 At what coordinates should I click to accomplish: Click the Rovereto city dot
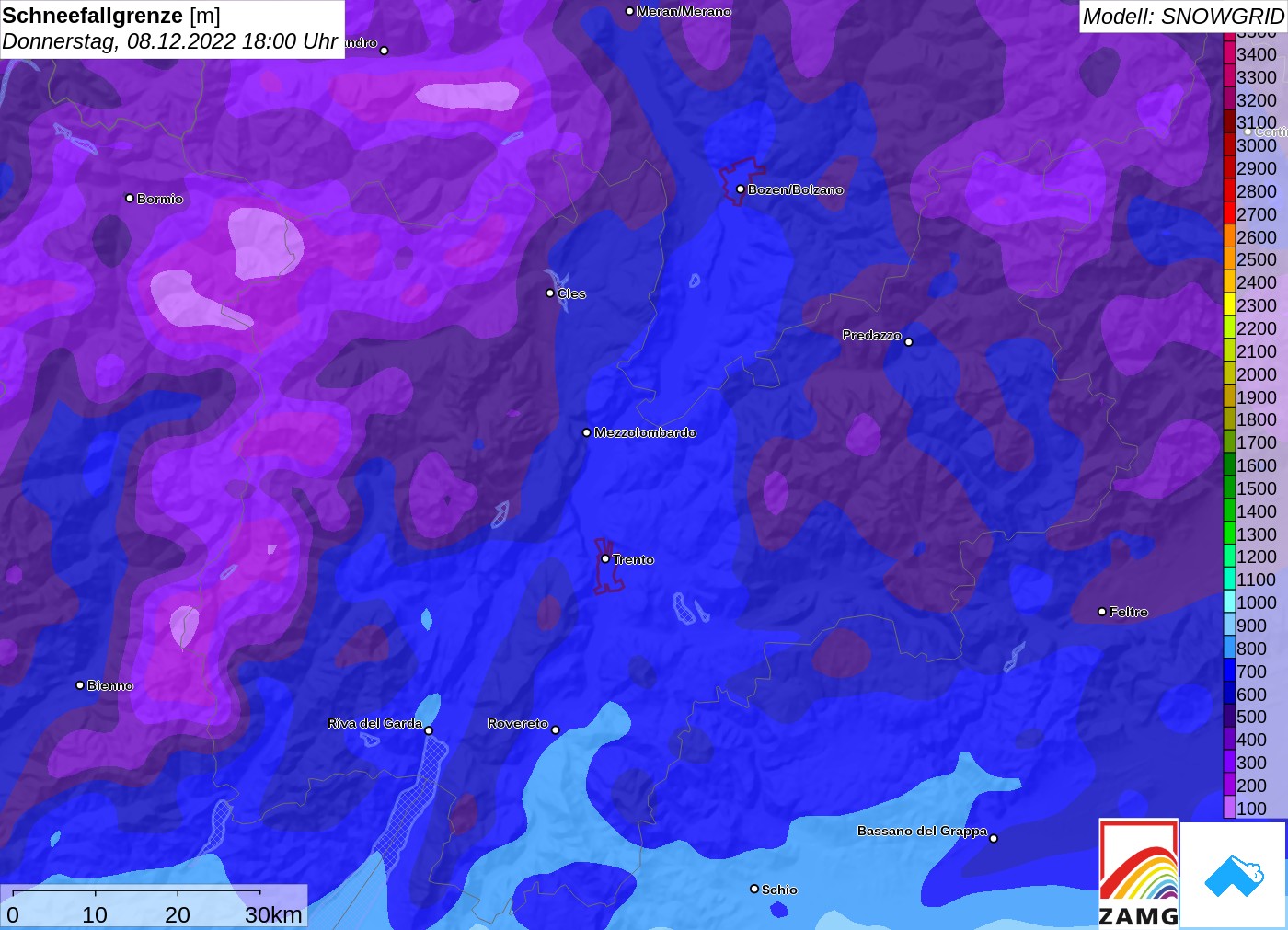(x=555, y=729)
